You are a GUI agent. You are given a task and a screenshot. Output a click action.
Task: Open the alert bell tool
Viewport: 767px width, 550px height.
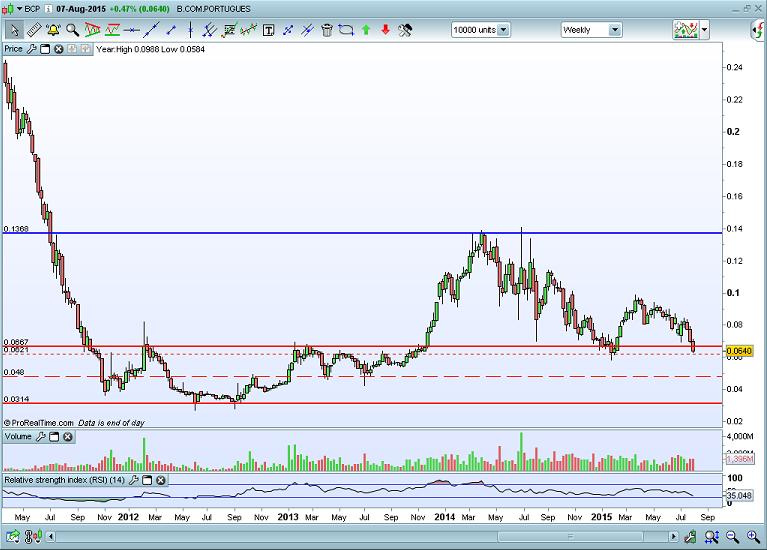click(x=53, y=30)
